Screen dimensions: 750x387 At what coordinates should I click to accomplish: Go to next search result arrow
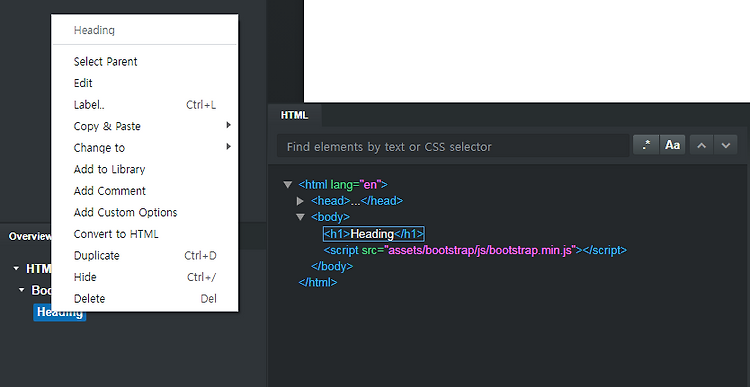(x=726, y=145)
